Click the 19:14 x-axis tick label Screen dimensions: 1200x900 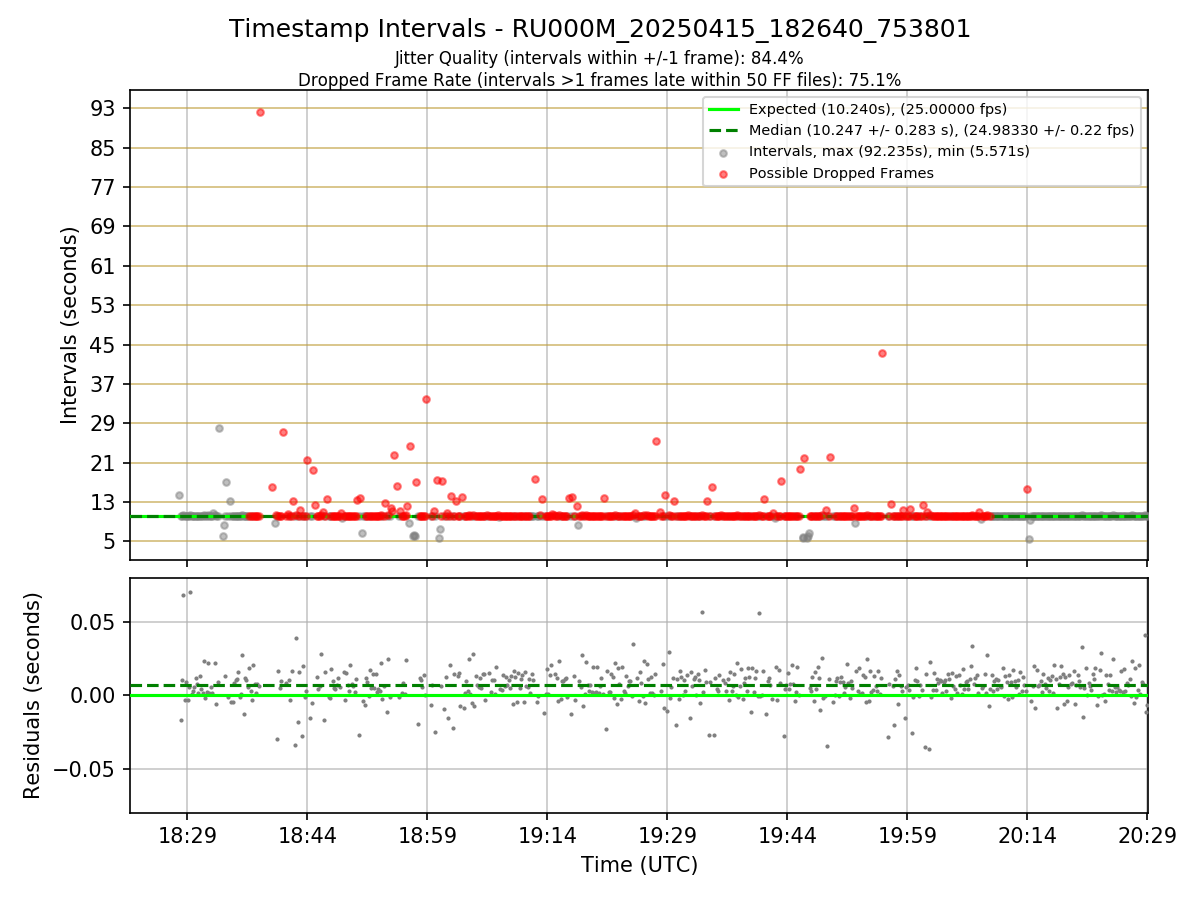547,835
